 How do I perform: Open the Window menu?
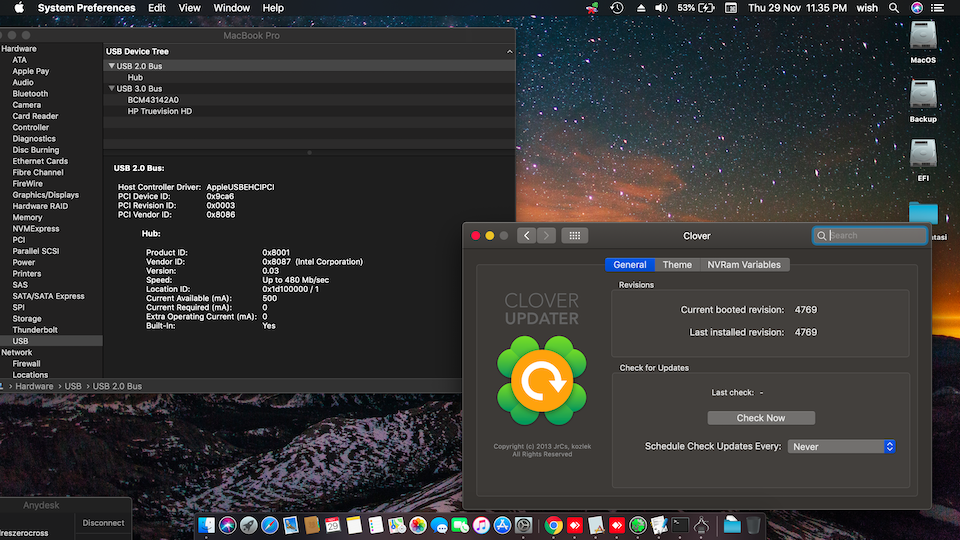click(231, 8)
